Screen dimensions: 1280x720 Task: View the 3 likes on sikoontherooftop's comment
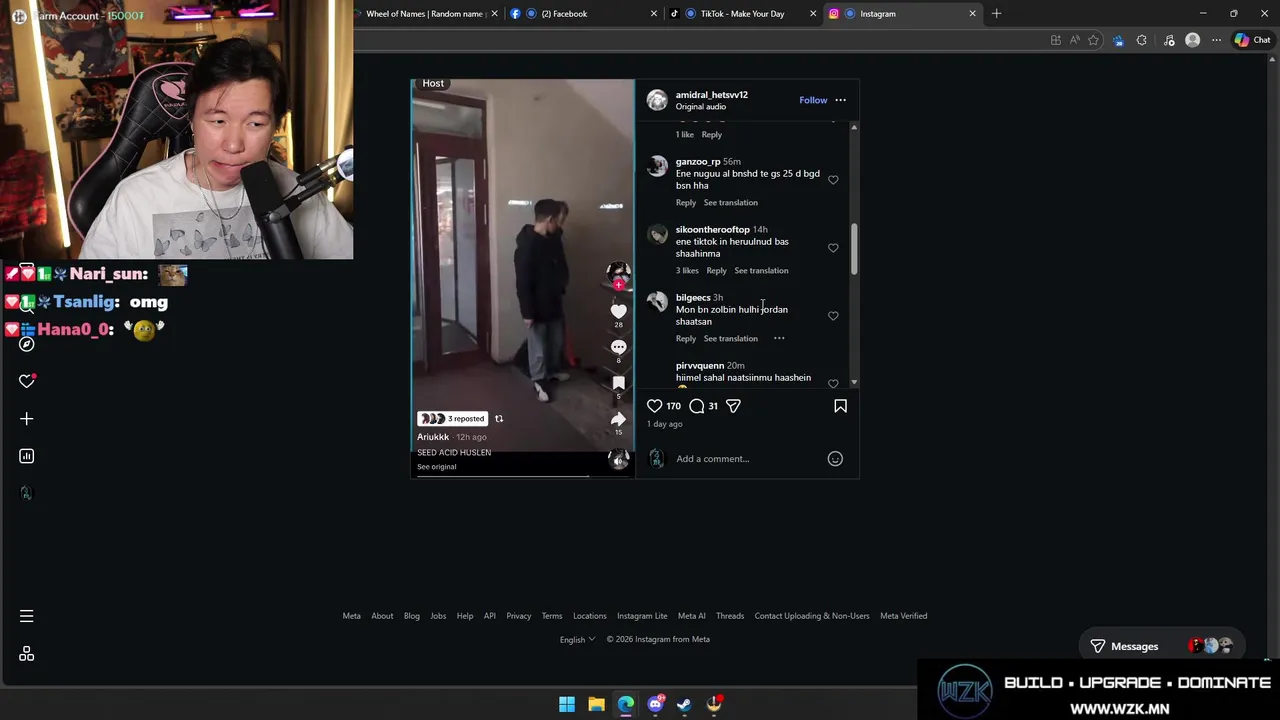pyautogui.click(x=687, y=271)
